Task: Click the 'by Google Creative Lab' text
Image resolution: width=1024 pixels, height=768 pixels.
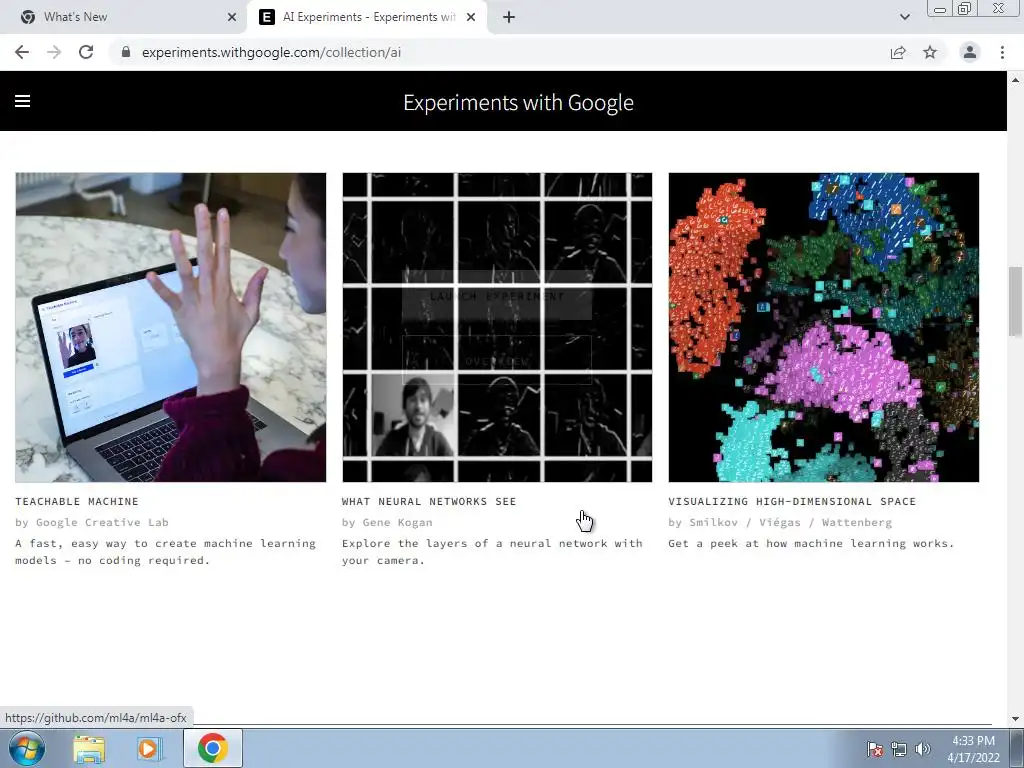Action: [92, 522]
